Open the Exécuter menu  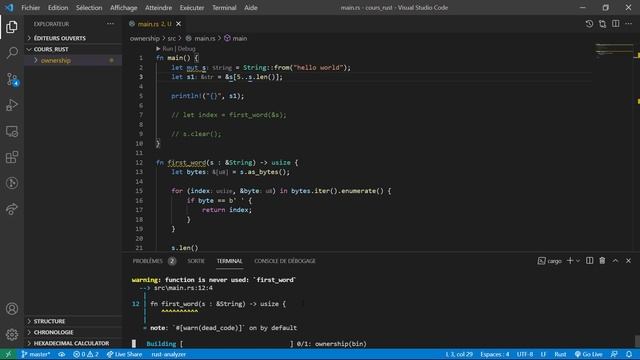(x=192, y=7)
